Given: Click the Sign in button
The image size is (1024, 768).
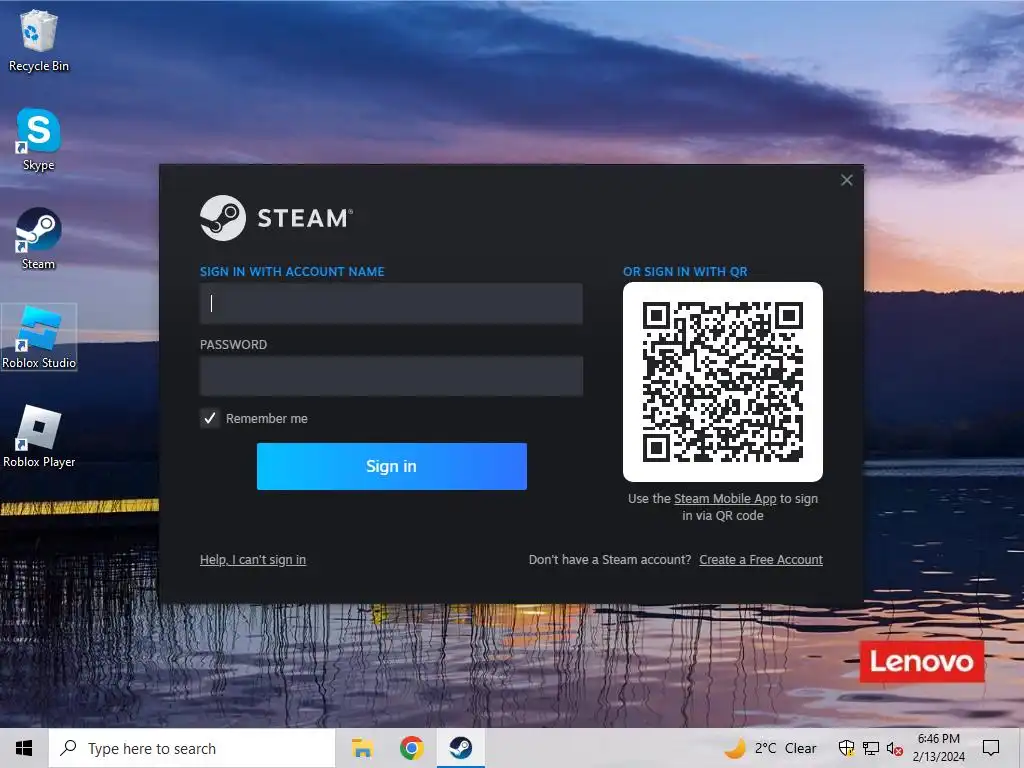Looking at the screenshot, I should click(391, 466).
